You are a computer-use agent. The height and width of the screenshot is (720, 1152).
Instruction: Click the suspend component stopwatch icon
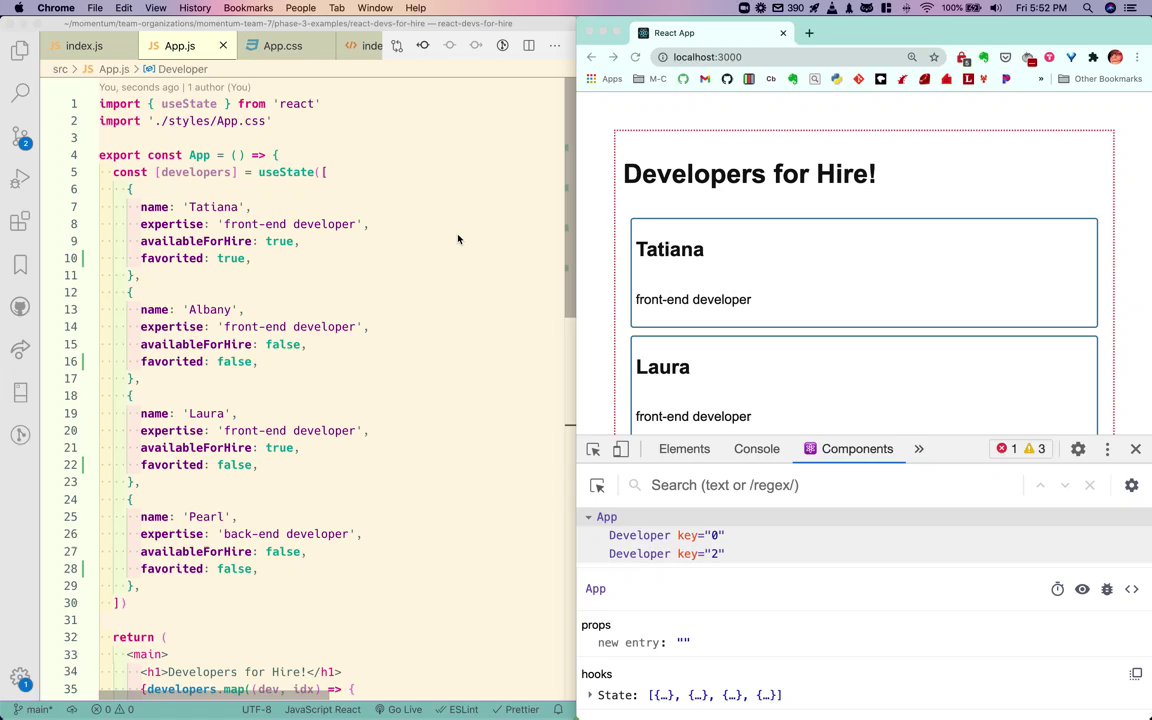click(1057, 589)
